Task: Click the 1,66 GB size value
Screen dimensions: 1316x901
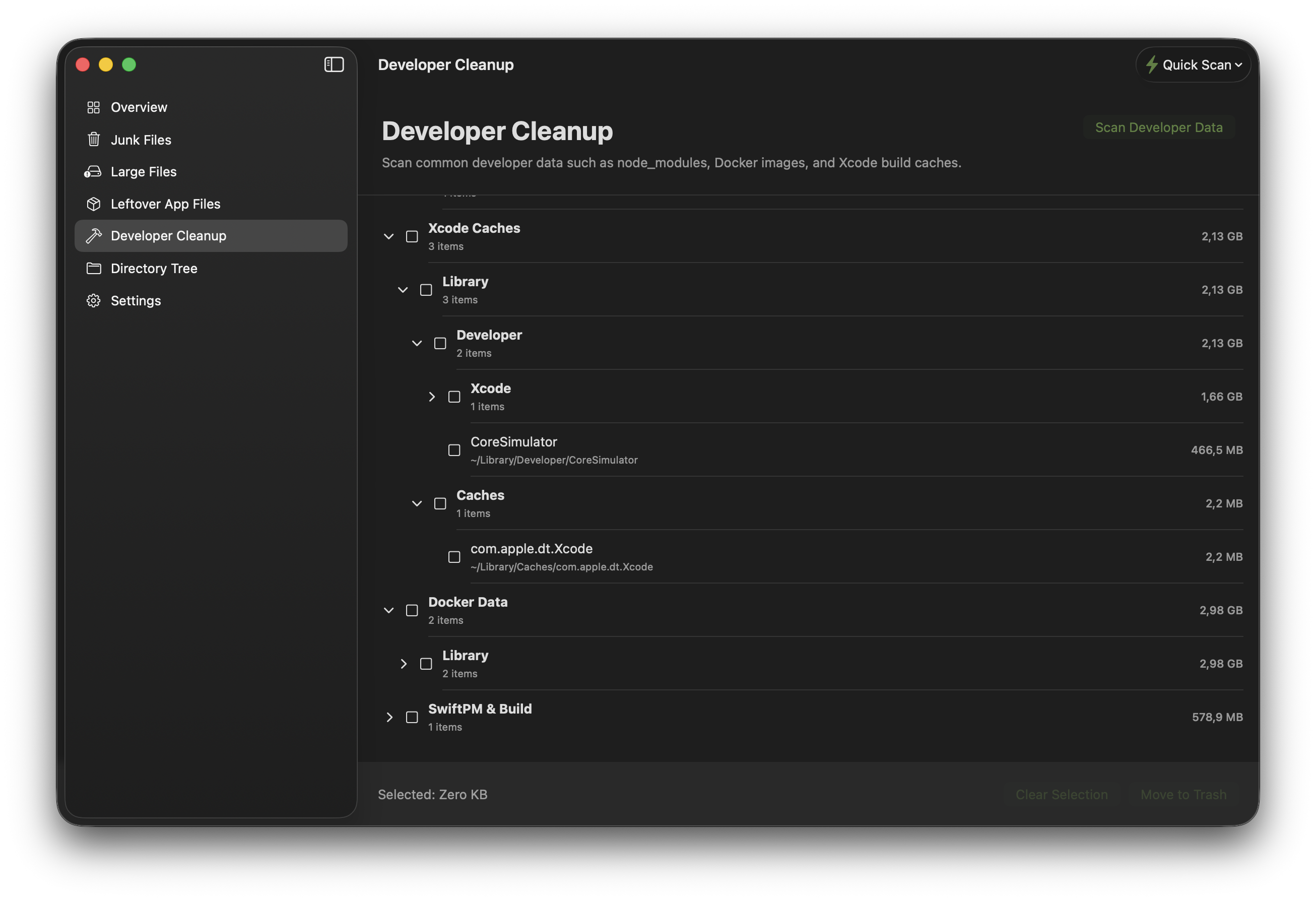Action: (1221, 397)
